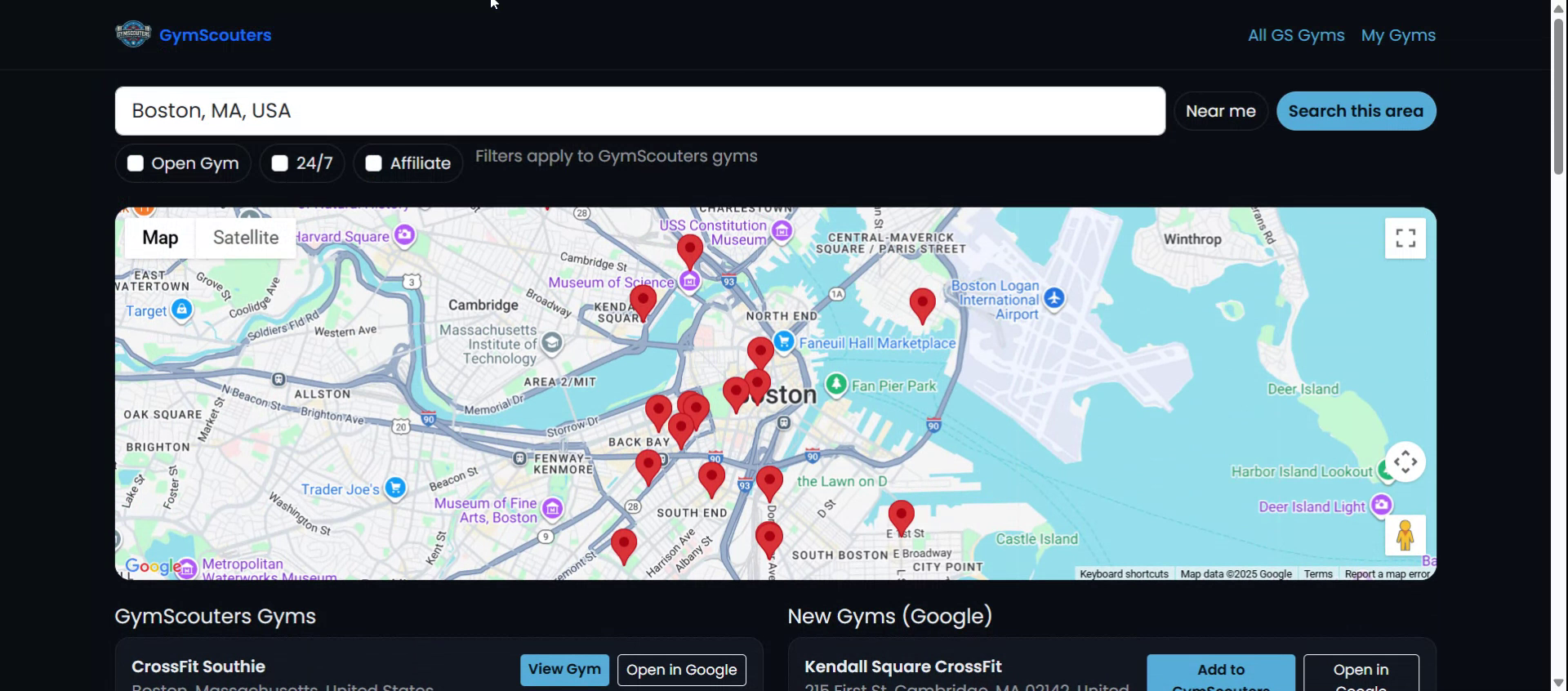This screenshot has width=1568, height=691.
Task: Click the scrollbar down arrow
Action: point(1559,683)
